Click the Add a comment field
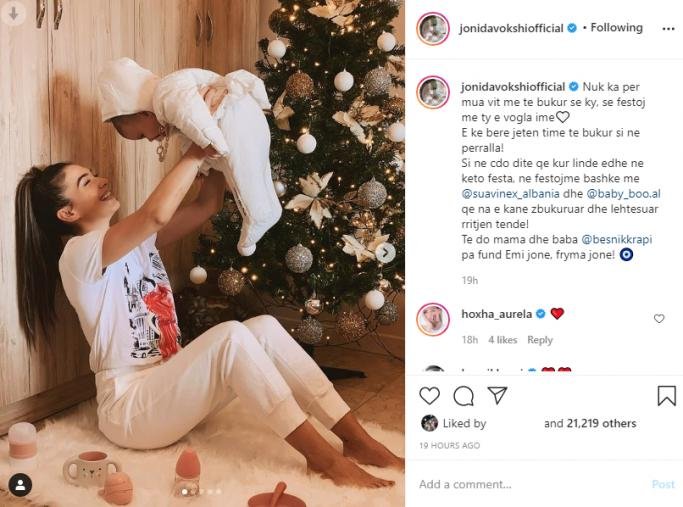Screen dimensions: 683x507 pyautogui.click(x=531, y=484)
